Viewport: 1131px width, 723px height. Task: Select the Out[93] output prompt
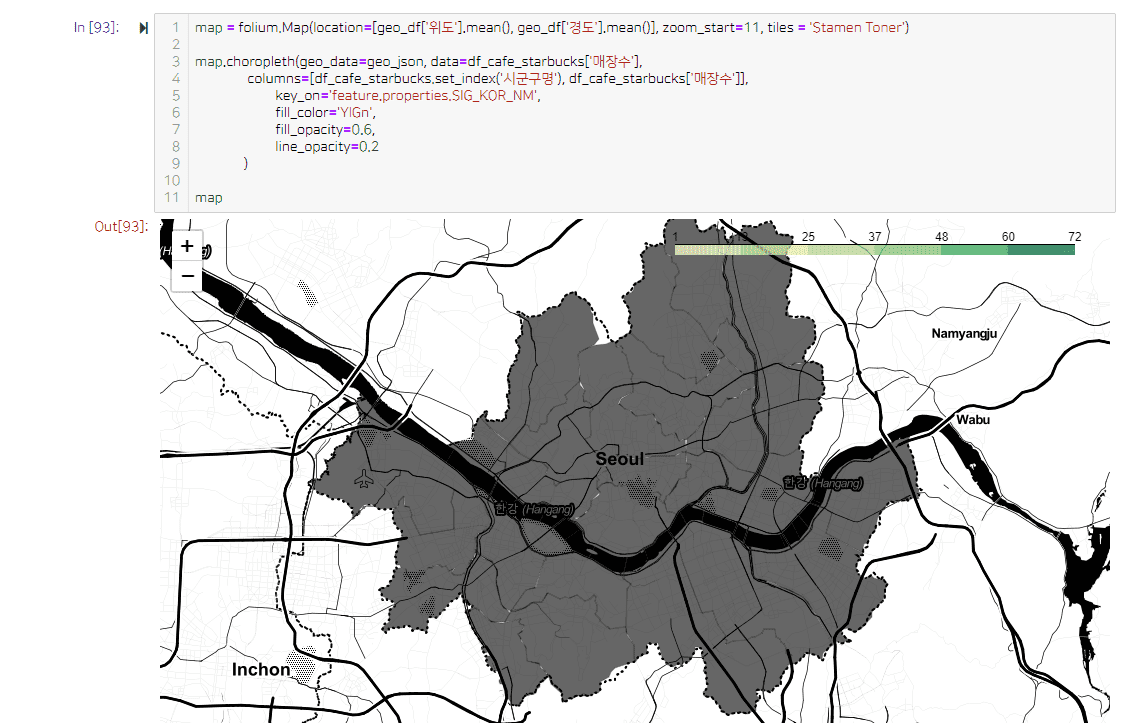tap(121, 227)
